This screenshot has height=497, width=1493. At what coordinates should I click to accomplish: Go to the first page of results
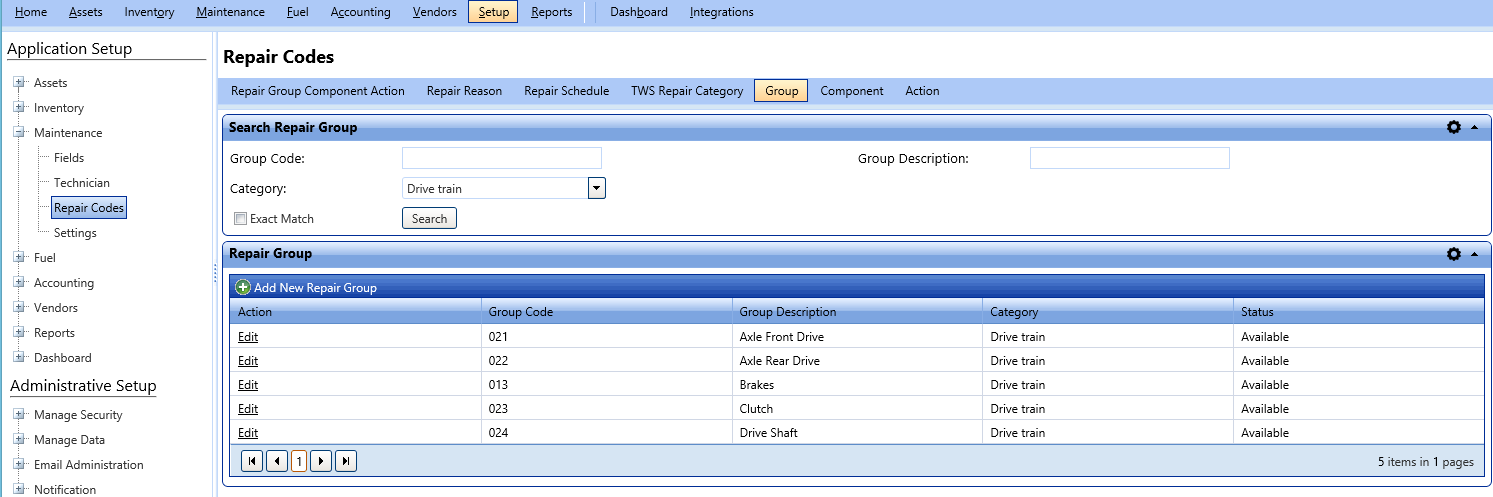pos(252,461)
